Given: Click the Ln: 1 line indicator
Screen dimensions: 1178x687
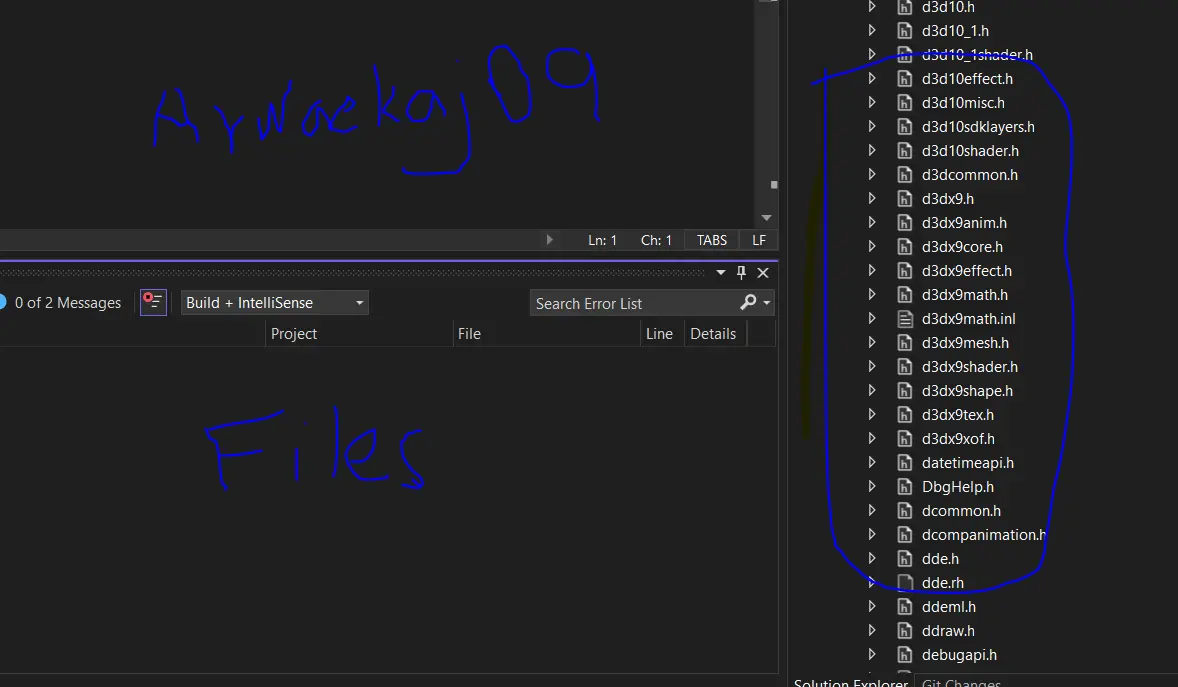Looking at the screenshot, I should click(603, 241).
